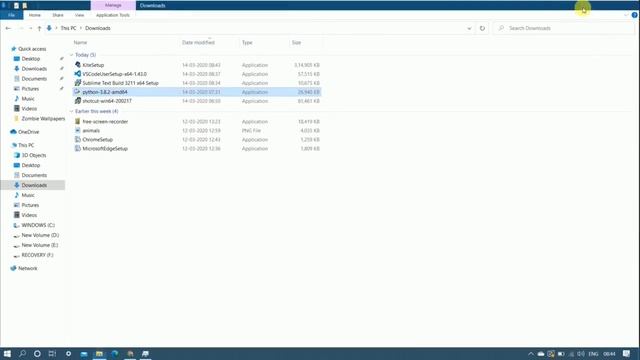Viewport: 640px width, 360px height.
Task: Click This PC in address breadcrumb
Action: (68, 28)
